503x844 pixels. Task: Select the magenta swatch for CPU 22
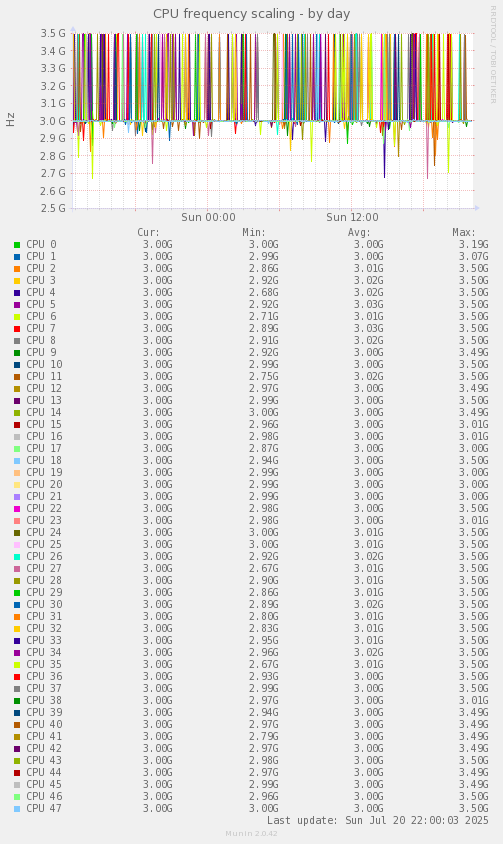tap(17, 509)
